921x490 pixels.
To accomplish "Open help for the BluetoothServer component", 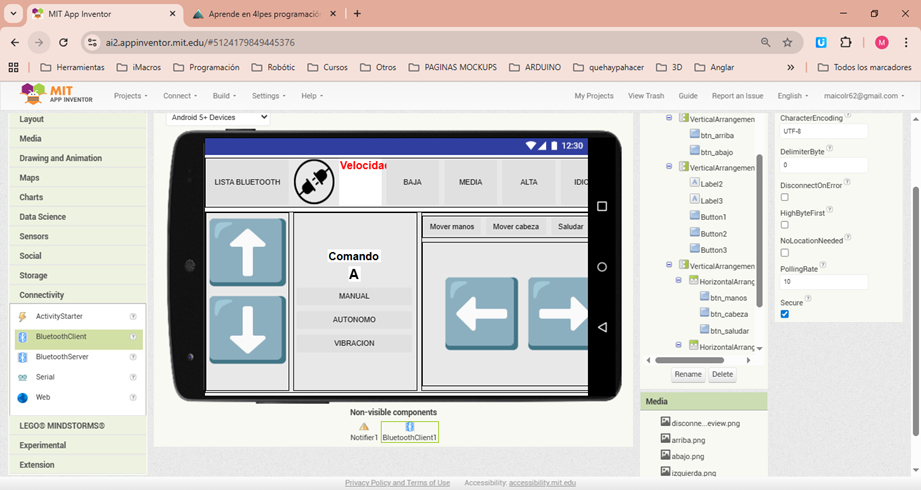I will pos(133,357).
